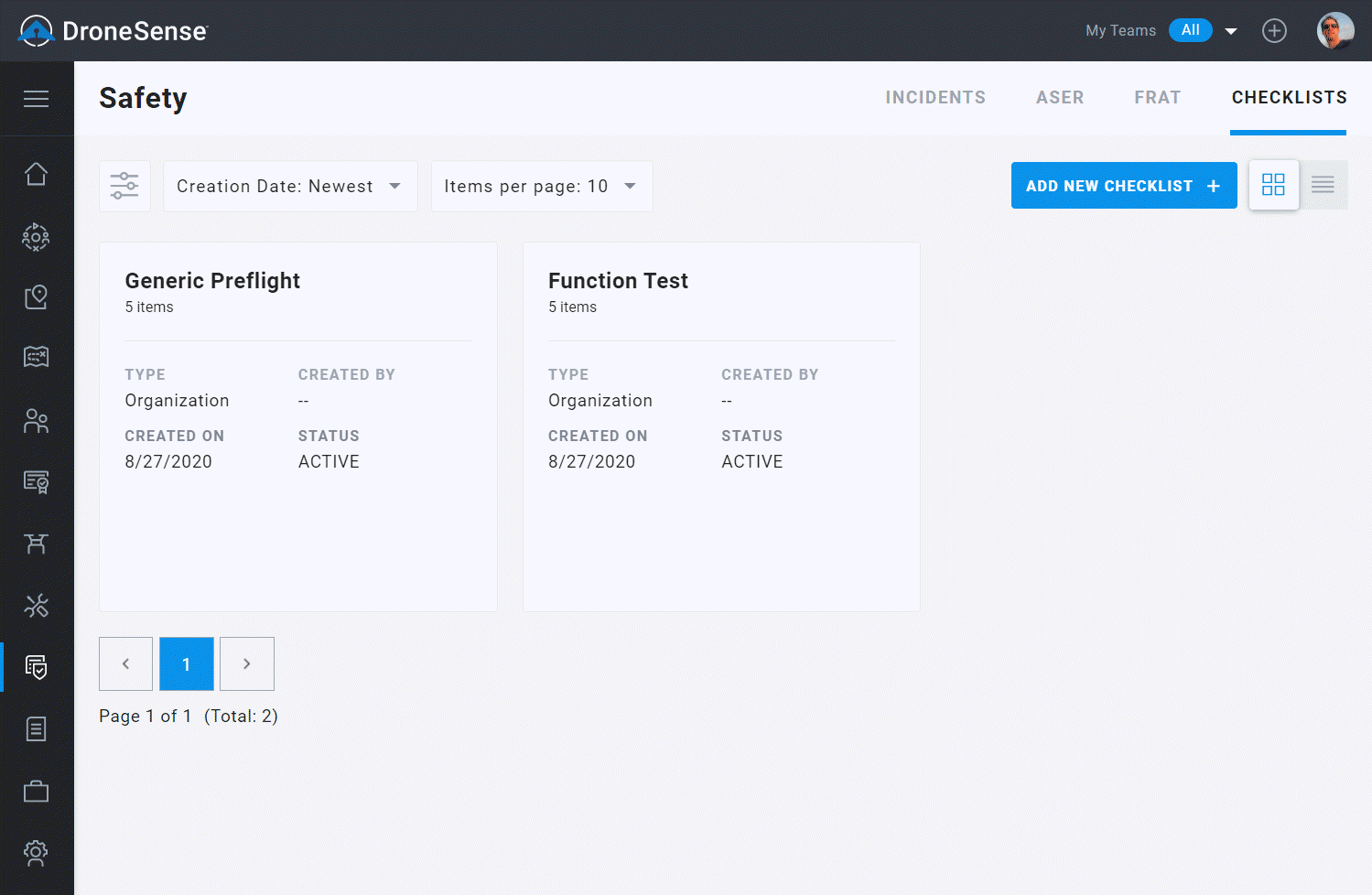The width and height of the screenshot is (1372, 895).
Task: Open the maintenance tools sidebar icon
Action: pyautogui.click(x=37, y=605)
